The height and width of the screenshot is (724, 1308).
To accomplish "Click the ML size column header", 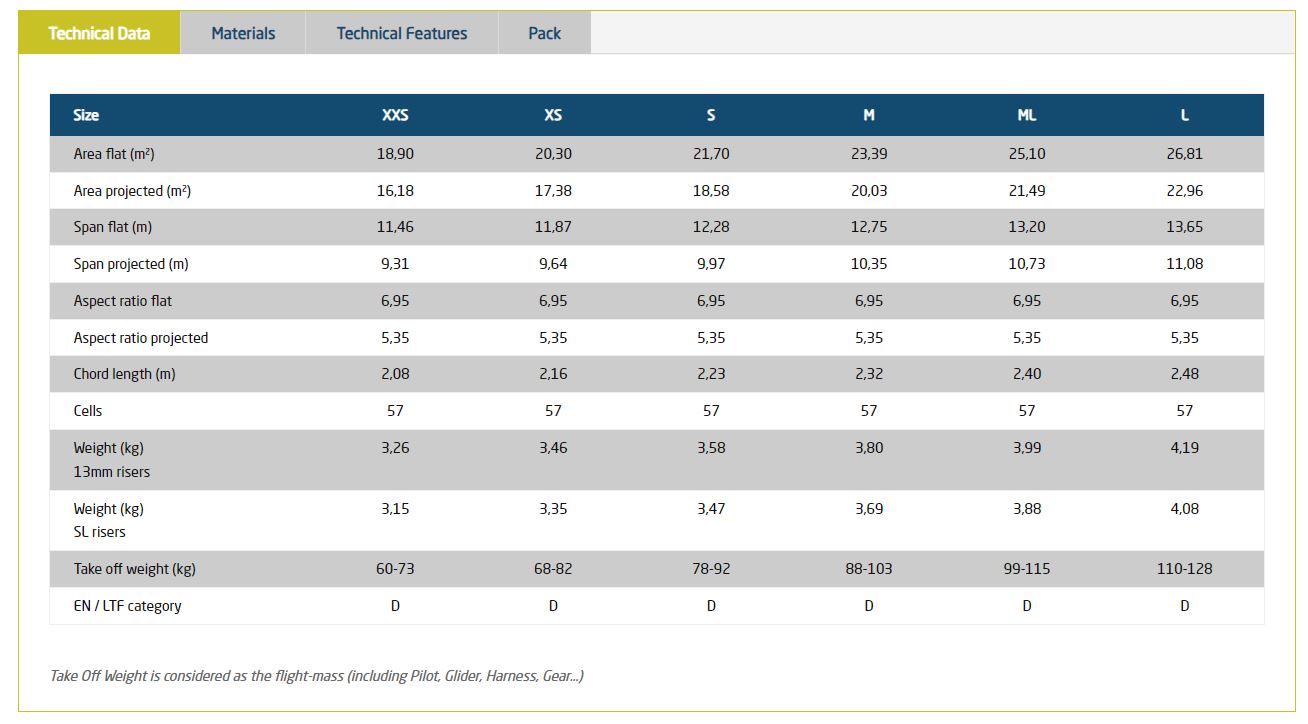I will (x=1027, y=115).
